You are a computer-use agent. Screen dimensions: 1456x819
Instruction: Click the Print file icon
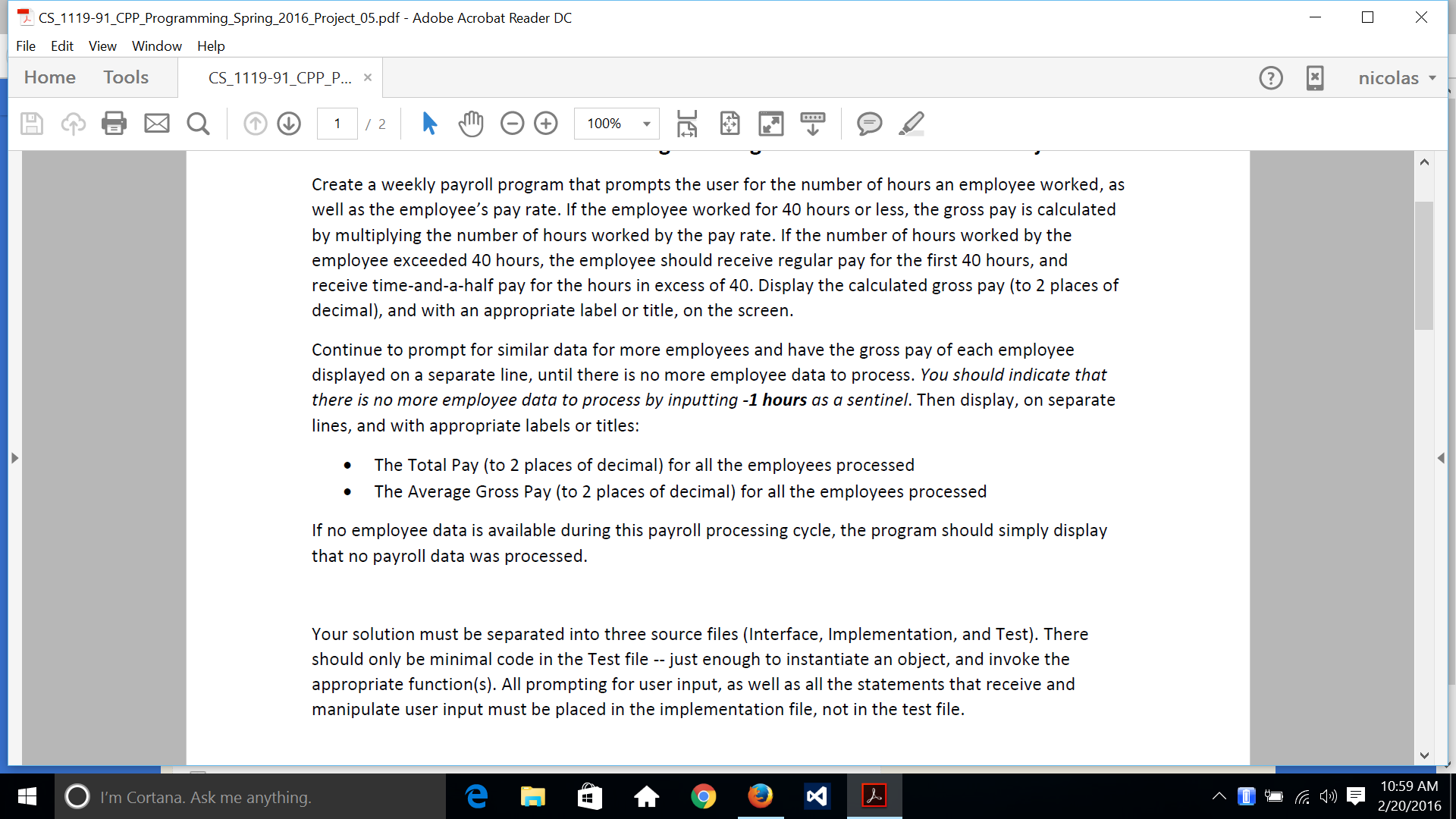(x=114, y=124)
